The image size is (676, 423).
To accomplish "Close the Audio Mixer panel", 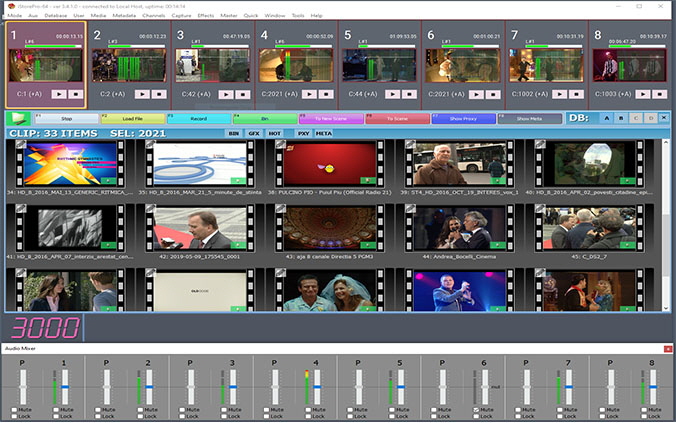I will pos(668,348).
